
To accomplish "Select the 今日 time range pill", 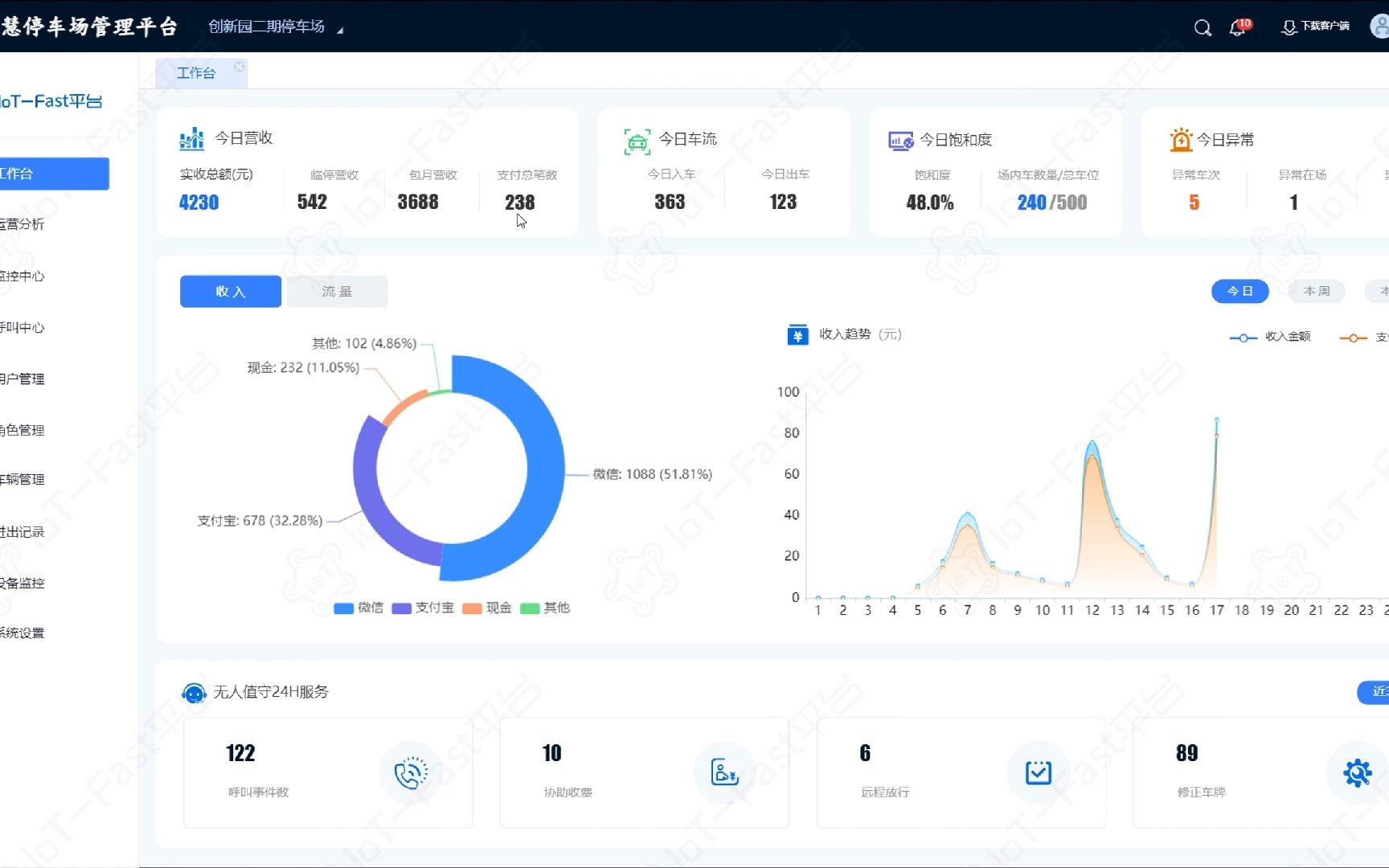I will coord(1239,291).
